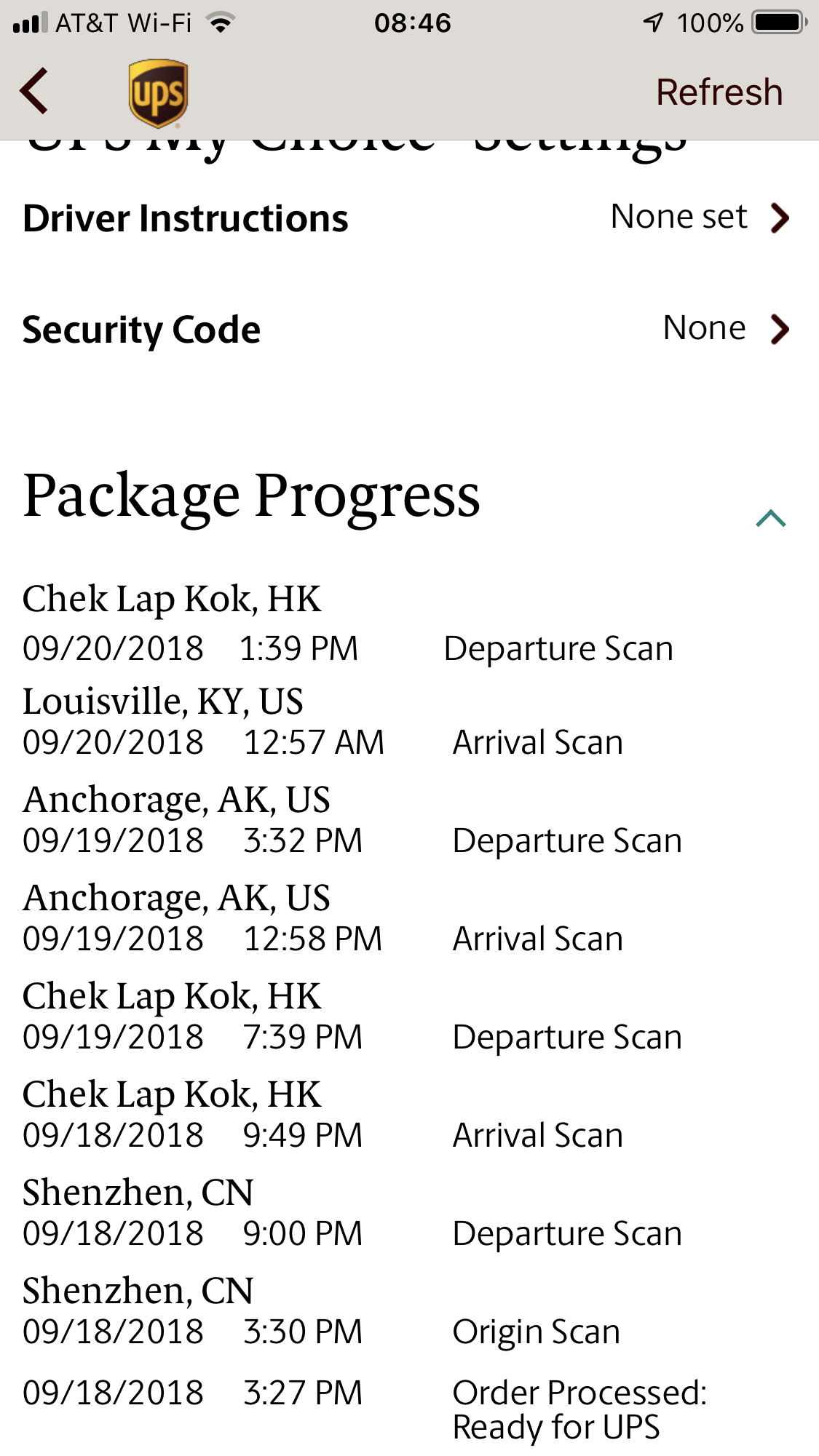Tap the UPS shield logo

(158, 93)
